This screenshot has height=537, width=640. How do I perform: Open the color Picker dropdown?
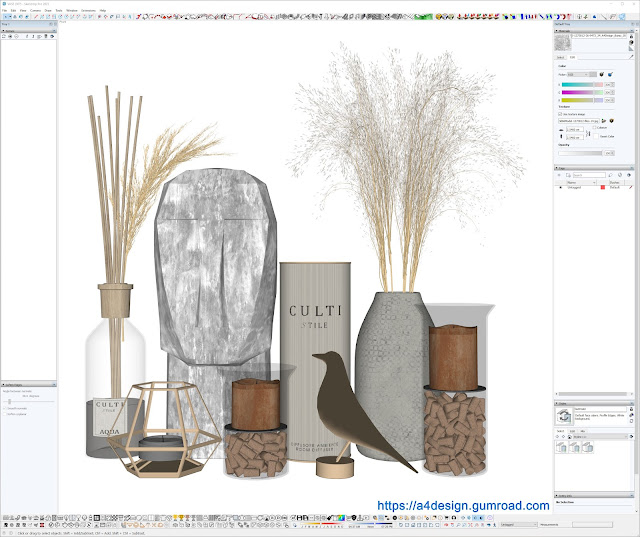tap(578, 74)
